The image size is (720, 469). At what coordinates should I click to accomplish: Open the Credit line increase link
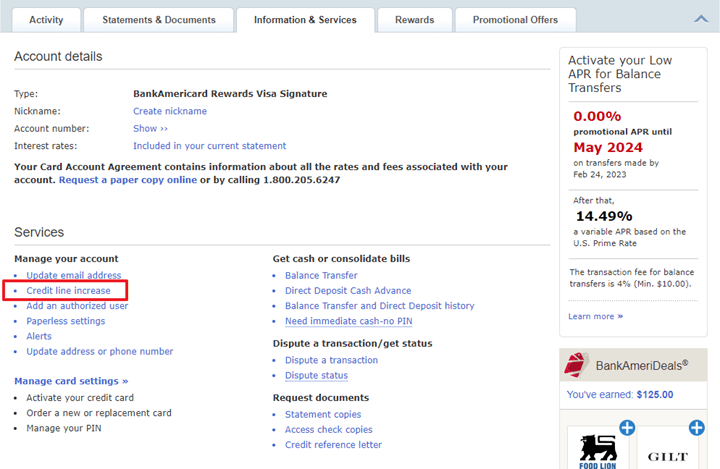tap(68, 291)
